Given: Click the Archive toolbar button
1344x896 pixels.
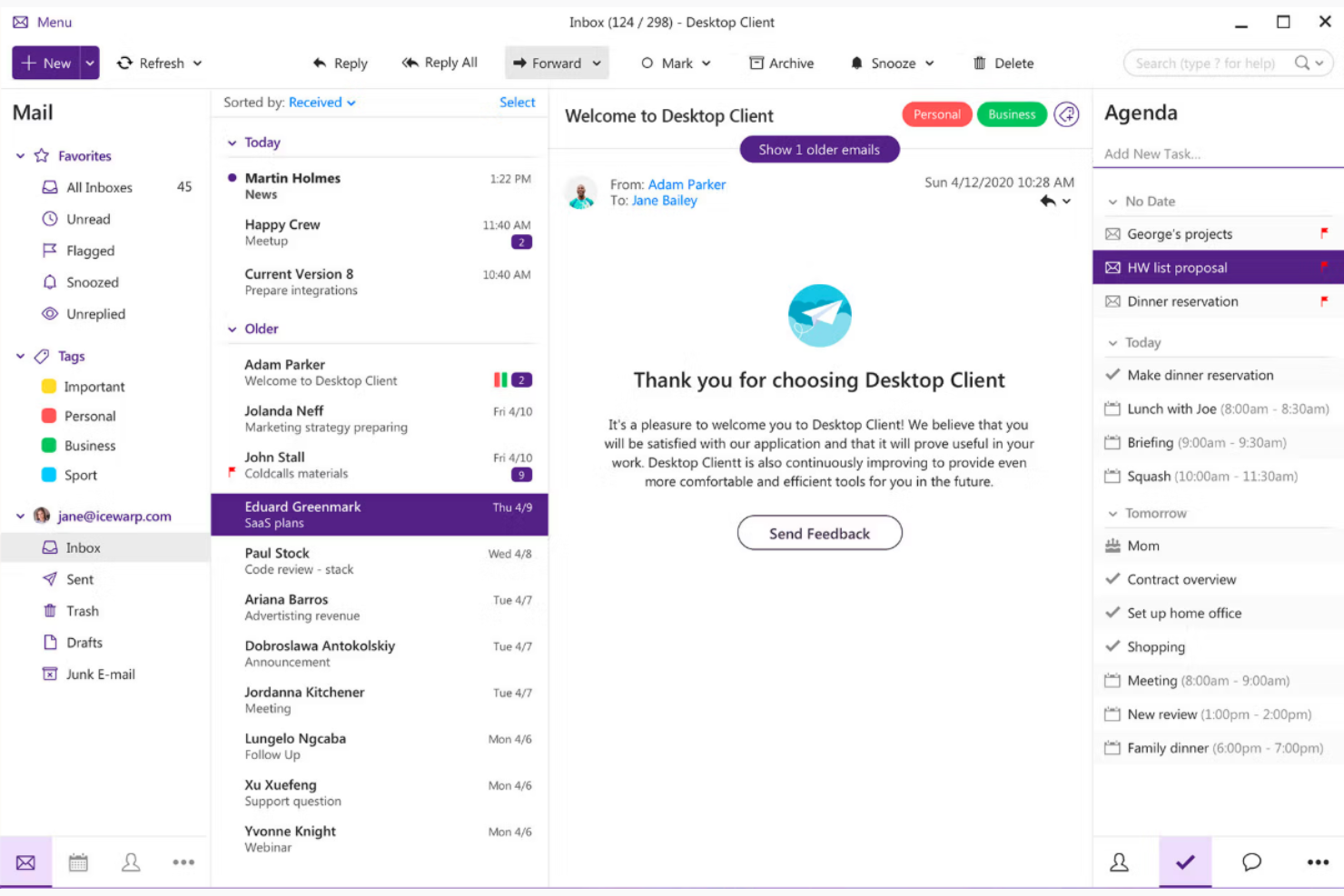Looking at the screenshot, I should 781,63.
